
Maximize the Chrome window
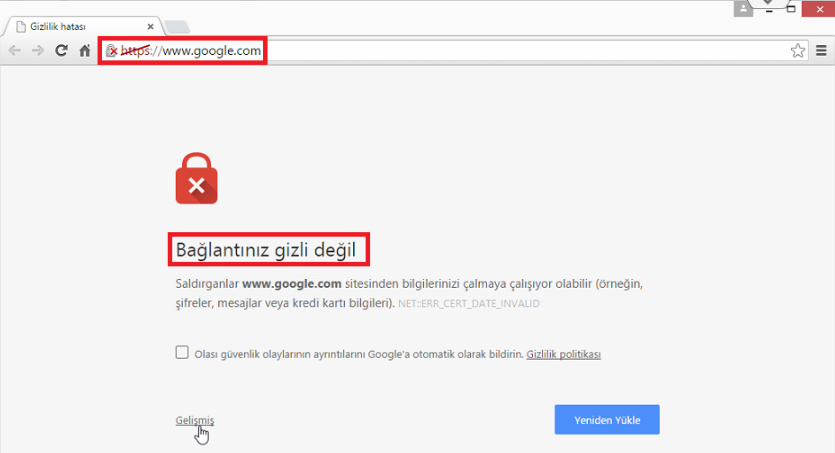point(791,7)
